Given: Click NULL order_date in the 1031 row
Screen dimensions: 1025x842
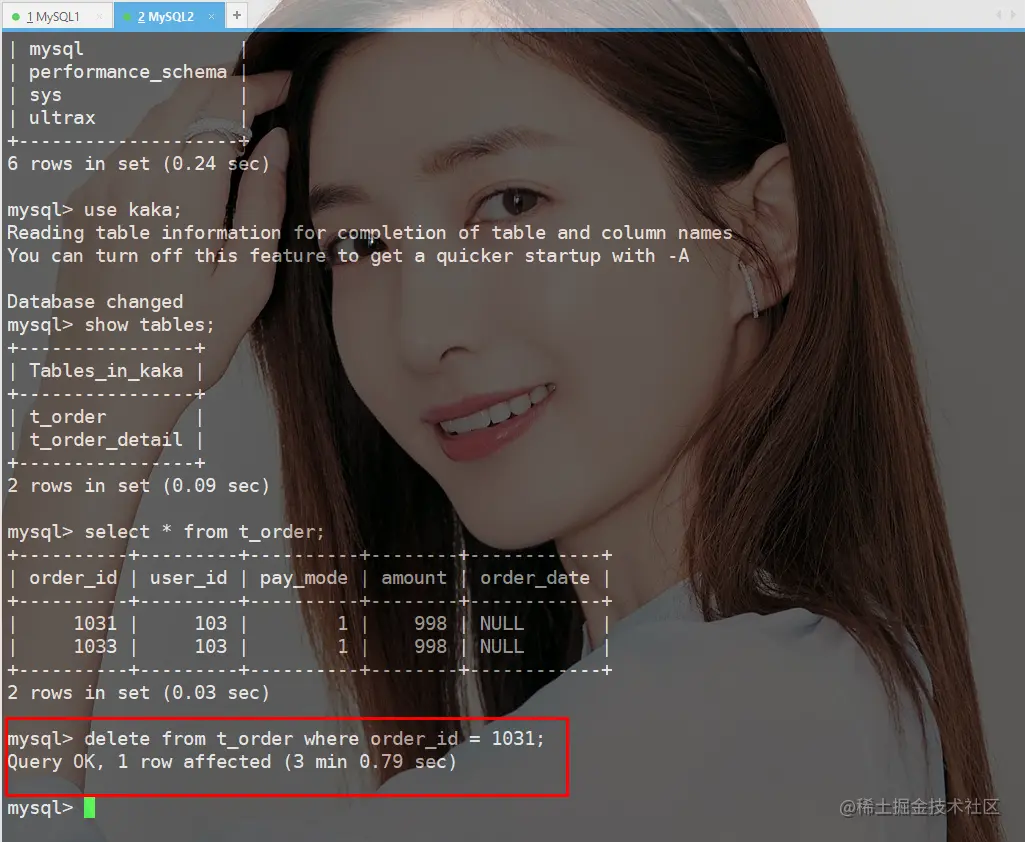Looking at the screenshot, I should 502,624.
